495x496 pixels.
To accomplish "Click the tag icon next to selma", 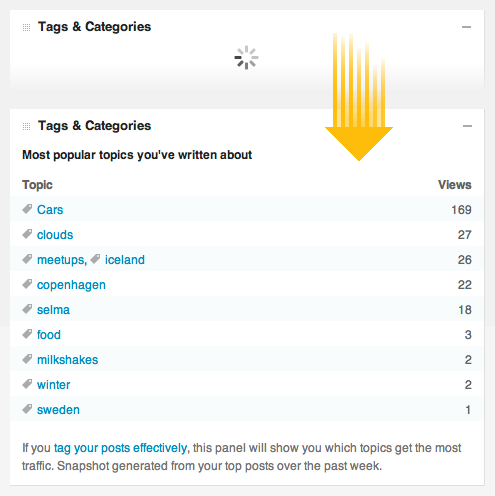I will pyautogui.click(x=27, y=309).
